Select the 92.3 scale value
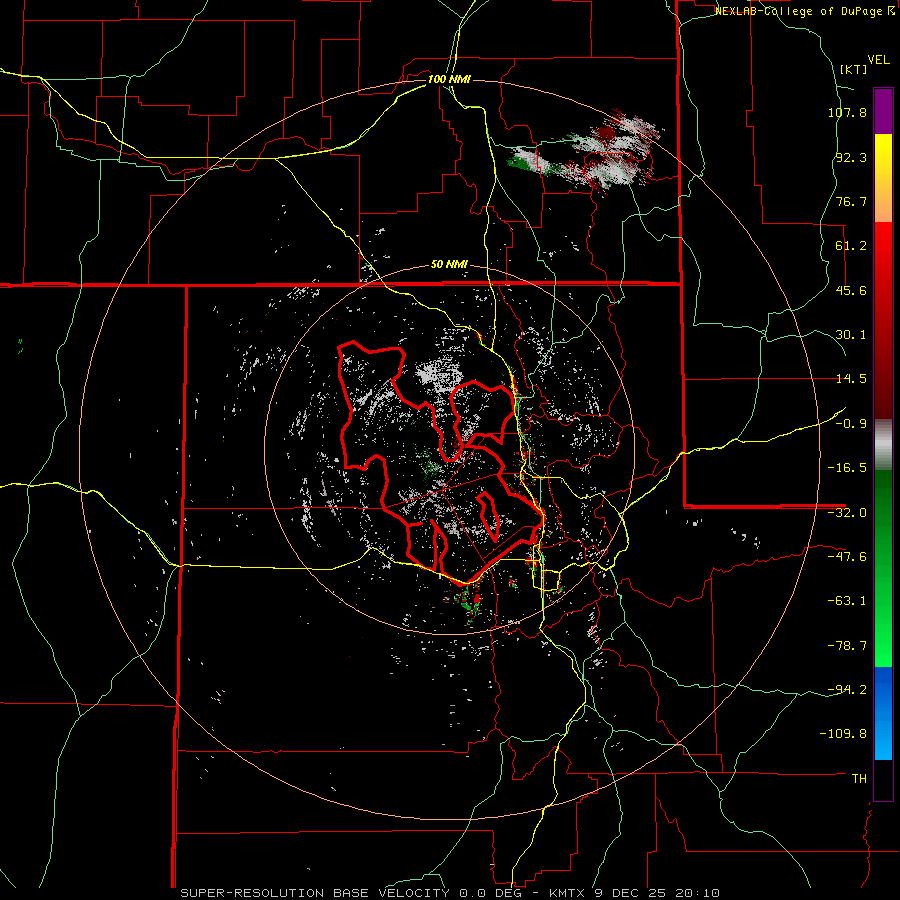 point(851,157)
